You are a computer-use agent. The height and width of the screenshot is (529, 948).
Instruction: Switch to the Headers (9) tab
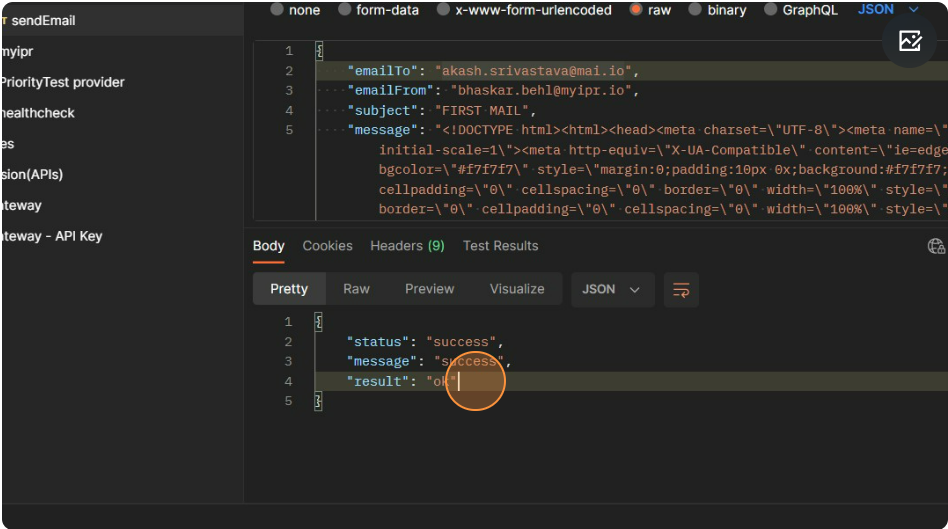pyautogui.click(x=407, y=246)
